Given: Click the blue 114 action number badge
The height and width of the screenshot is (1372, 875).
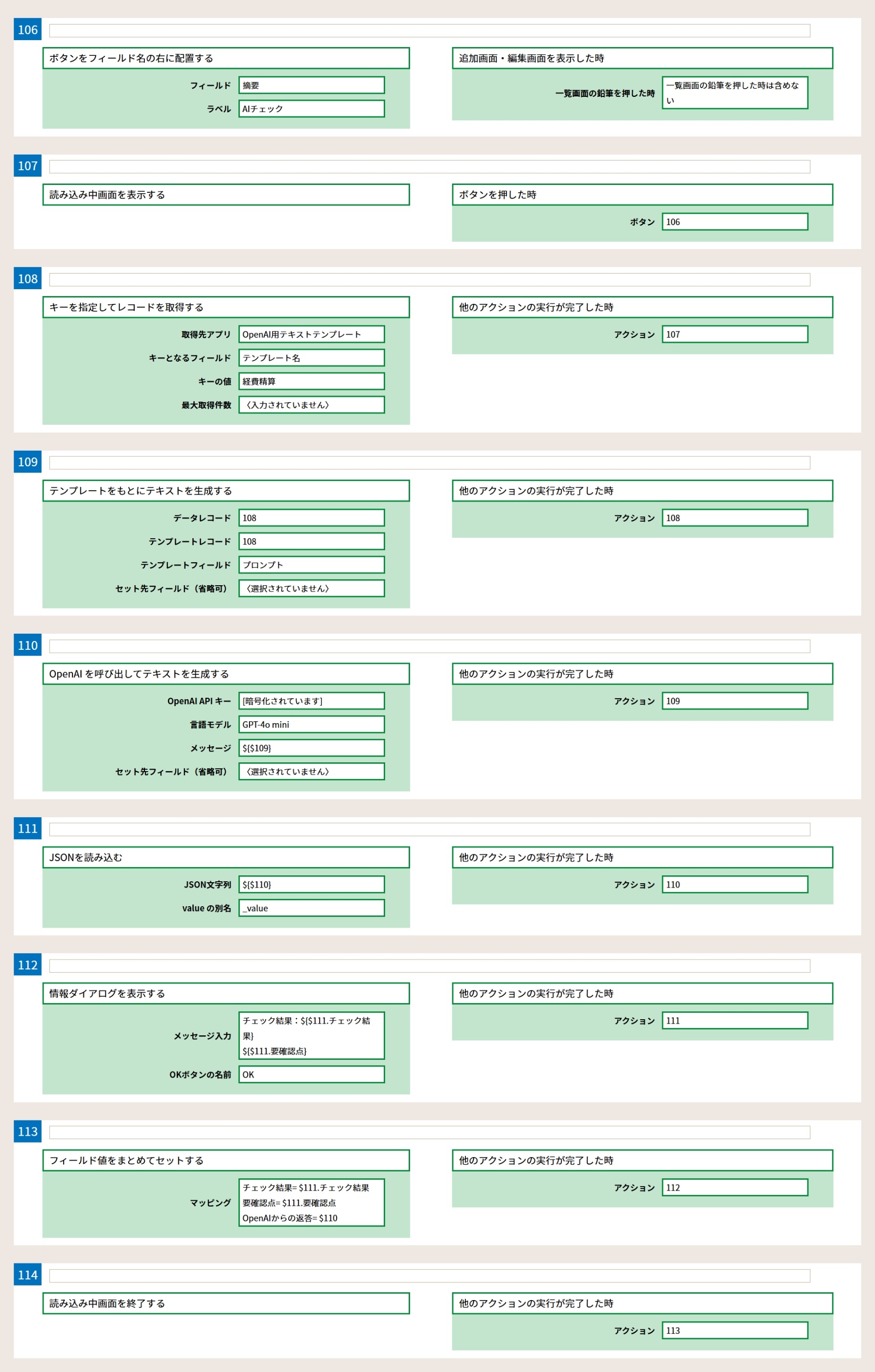Looking at the screenshot, I should click(x=27, y=1275).
